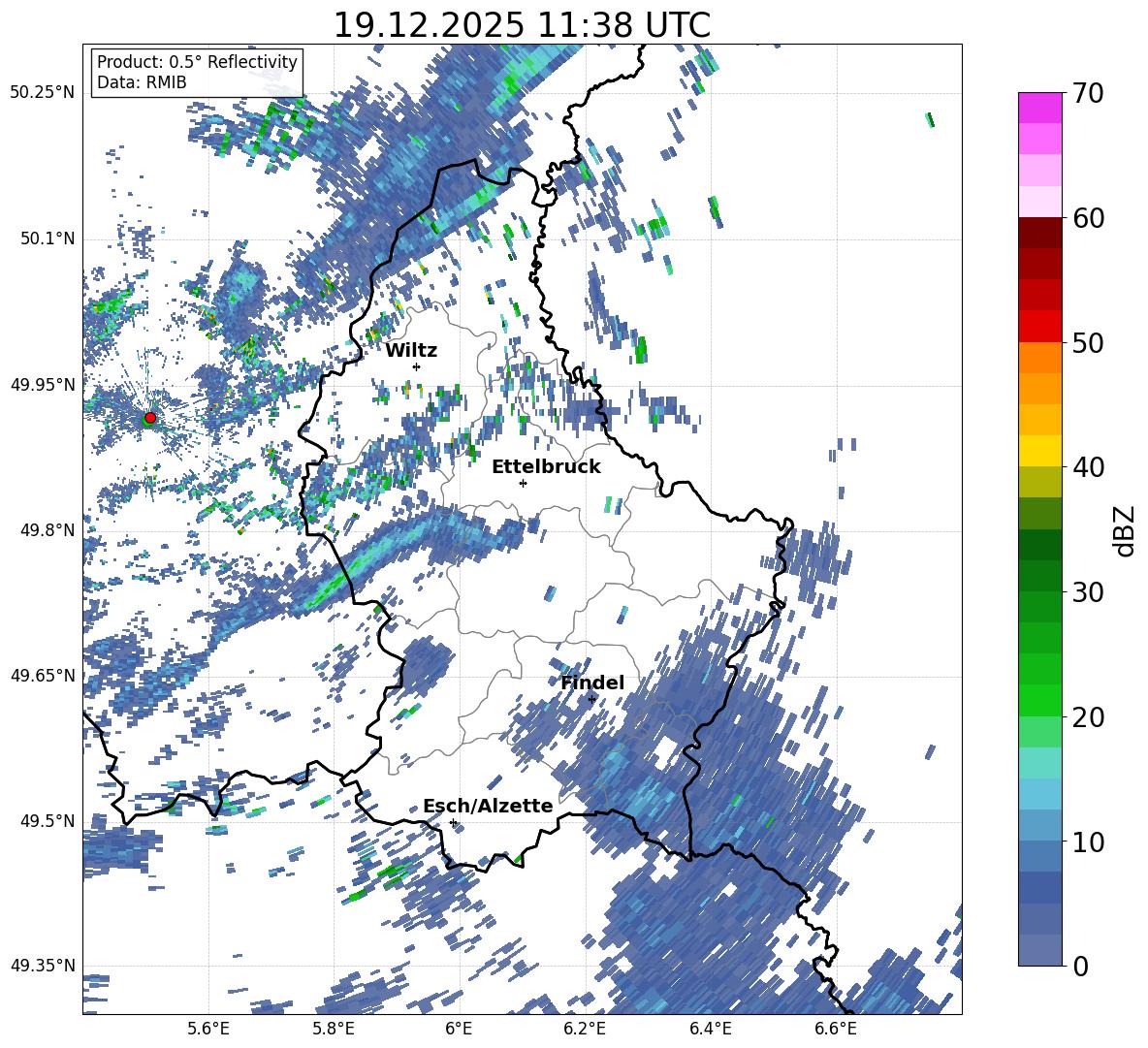Click the 49.8°N latitude label
Screen dimensions: 1148x1048
(x=47, y=530)
